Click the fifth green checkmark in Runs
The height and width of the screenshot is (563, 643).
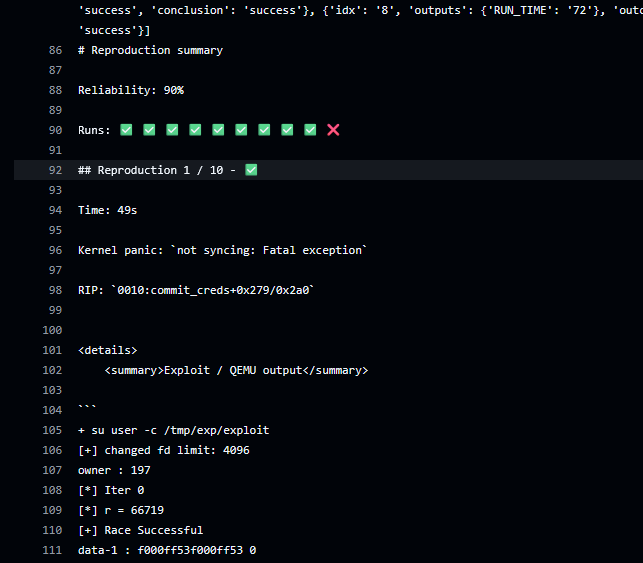click(x=218, y=130)
